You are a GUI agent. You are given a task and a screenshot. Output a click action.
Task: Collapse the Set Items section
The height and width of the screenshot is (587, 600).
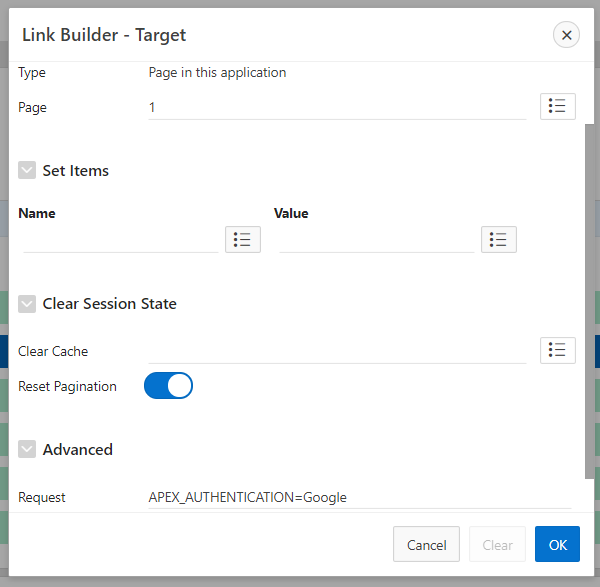27,170
